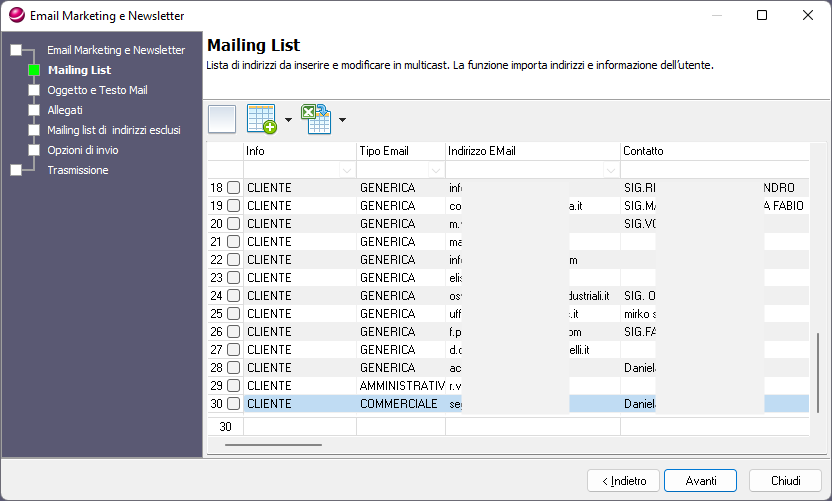The width and height of the screenshot is (832, 501).
Task: Tick the checkbox on row 18
Action: 233,187
